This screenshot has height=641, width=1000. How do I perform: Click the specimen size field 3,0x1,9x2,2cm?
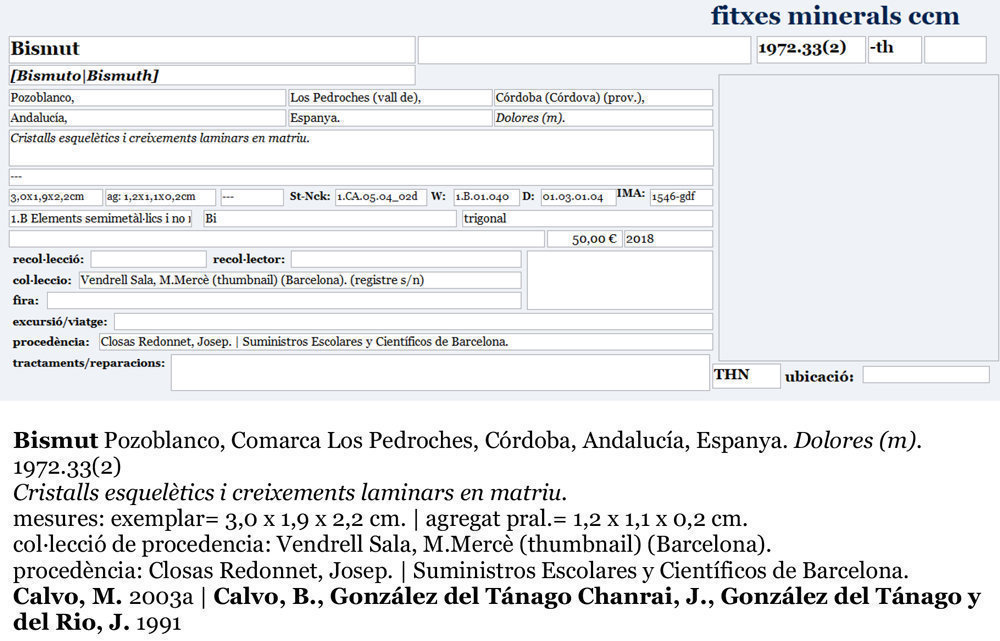[55, 197]
